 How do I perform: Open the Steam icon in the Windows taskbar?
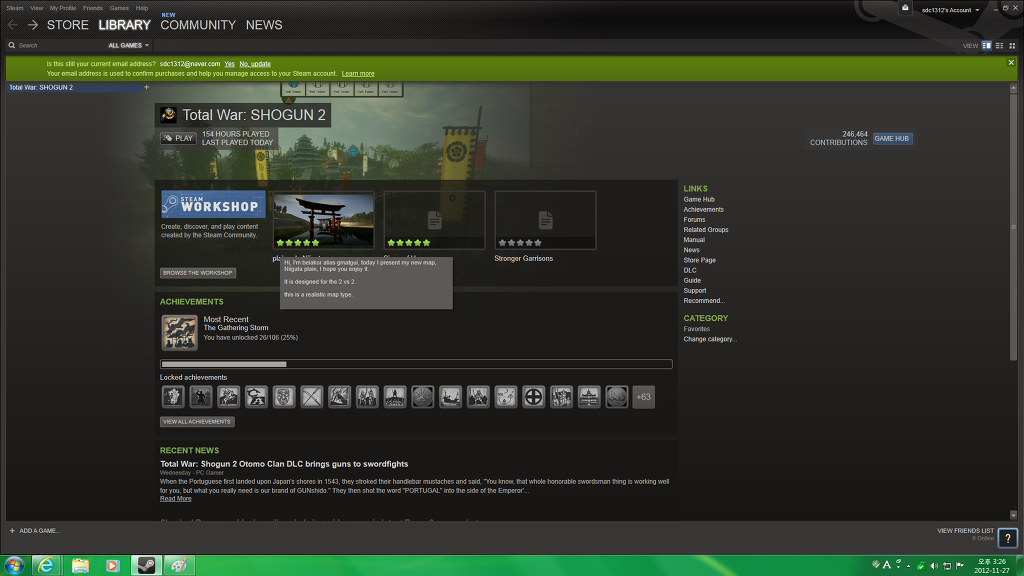pos(144,565)
